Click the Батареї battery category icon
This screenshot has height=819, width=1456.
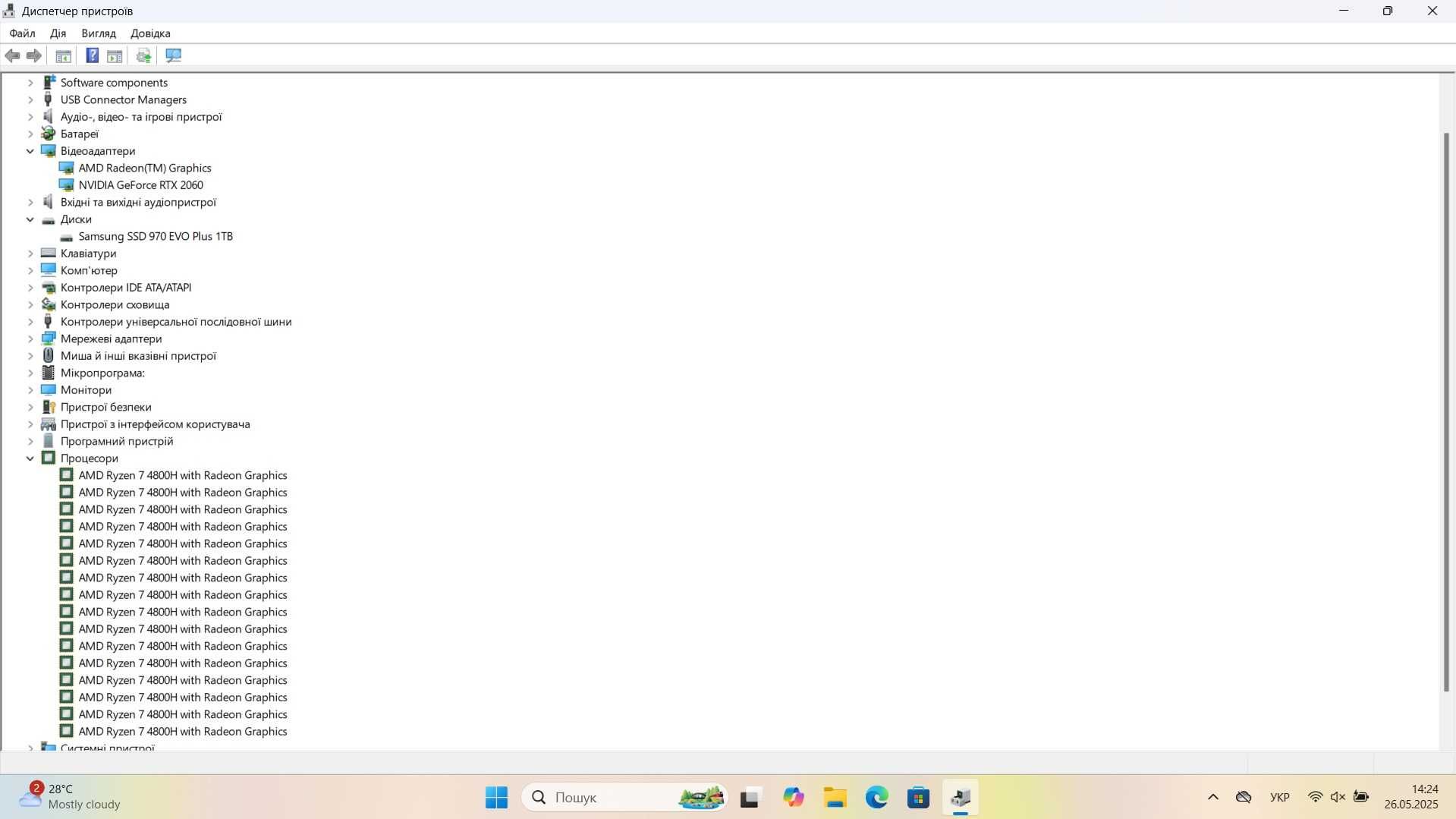49,134
